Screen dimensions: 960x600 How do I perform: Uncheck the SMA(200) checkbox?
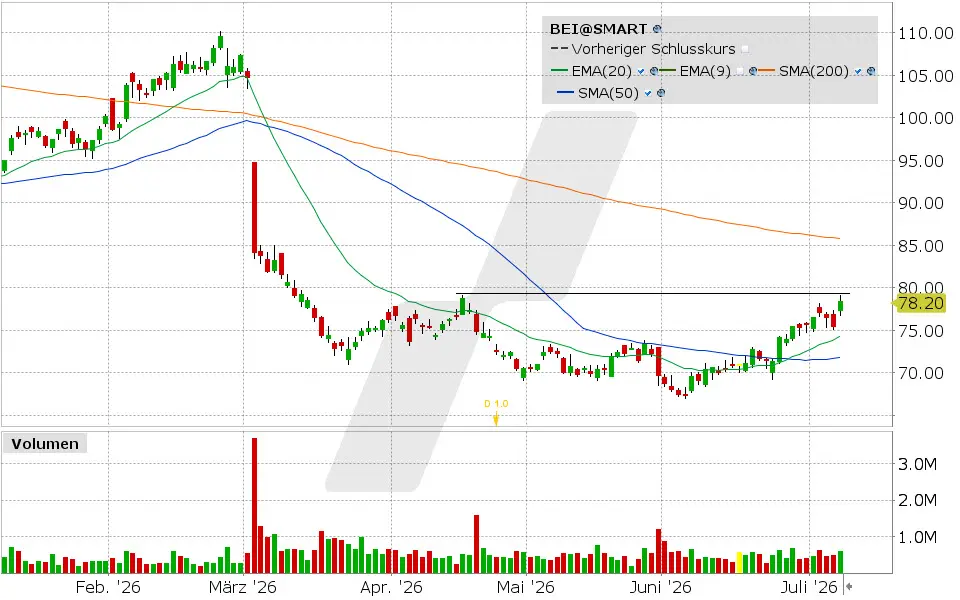(x=858, y=71)
